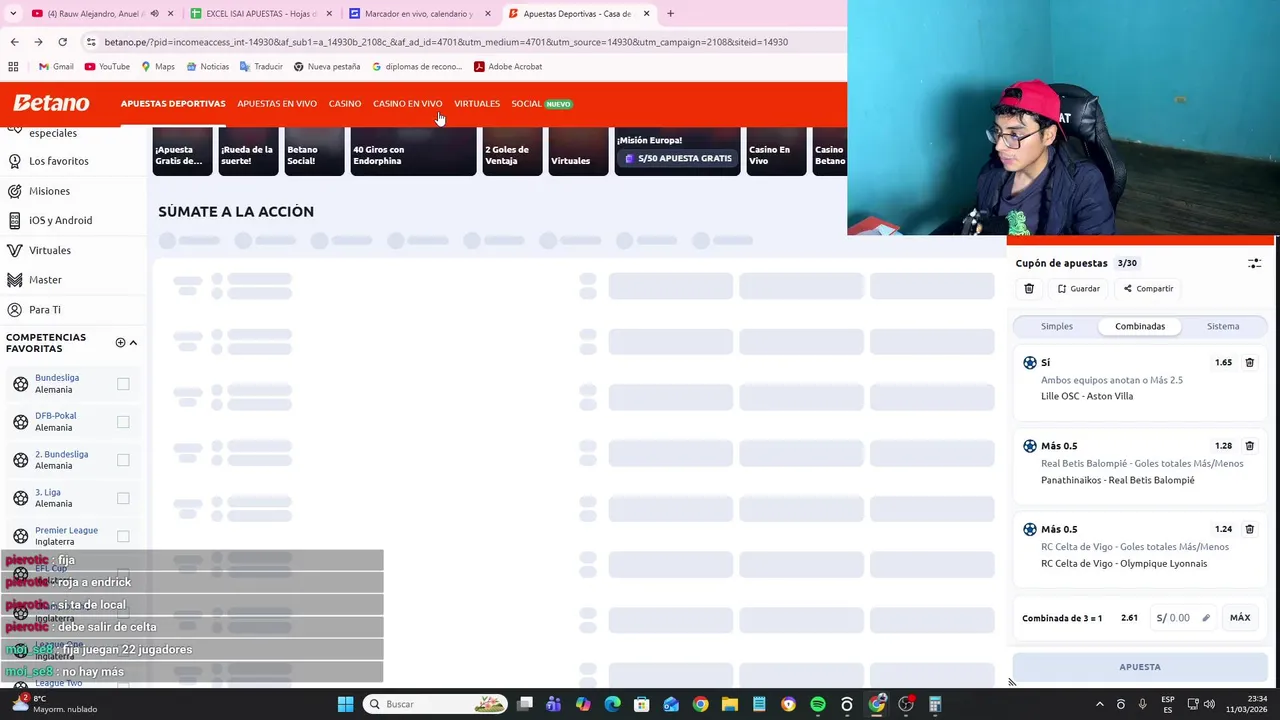The image size is (1280, 720).
Task: Mute the Rauw Alejandro YouTube tab
Action: [154, 14]
